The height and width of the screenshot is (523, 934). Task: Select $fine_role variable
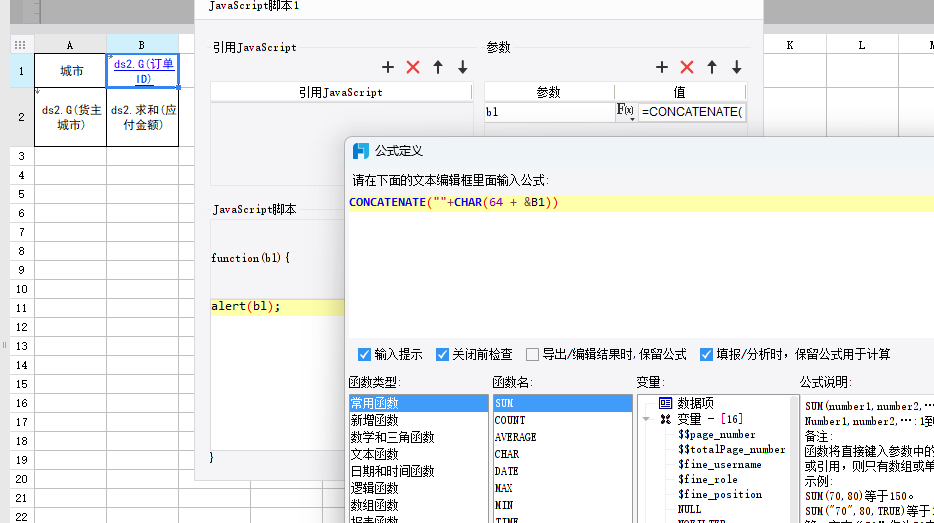point(708,480)
